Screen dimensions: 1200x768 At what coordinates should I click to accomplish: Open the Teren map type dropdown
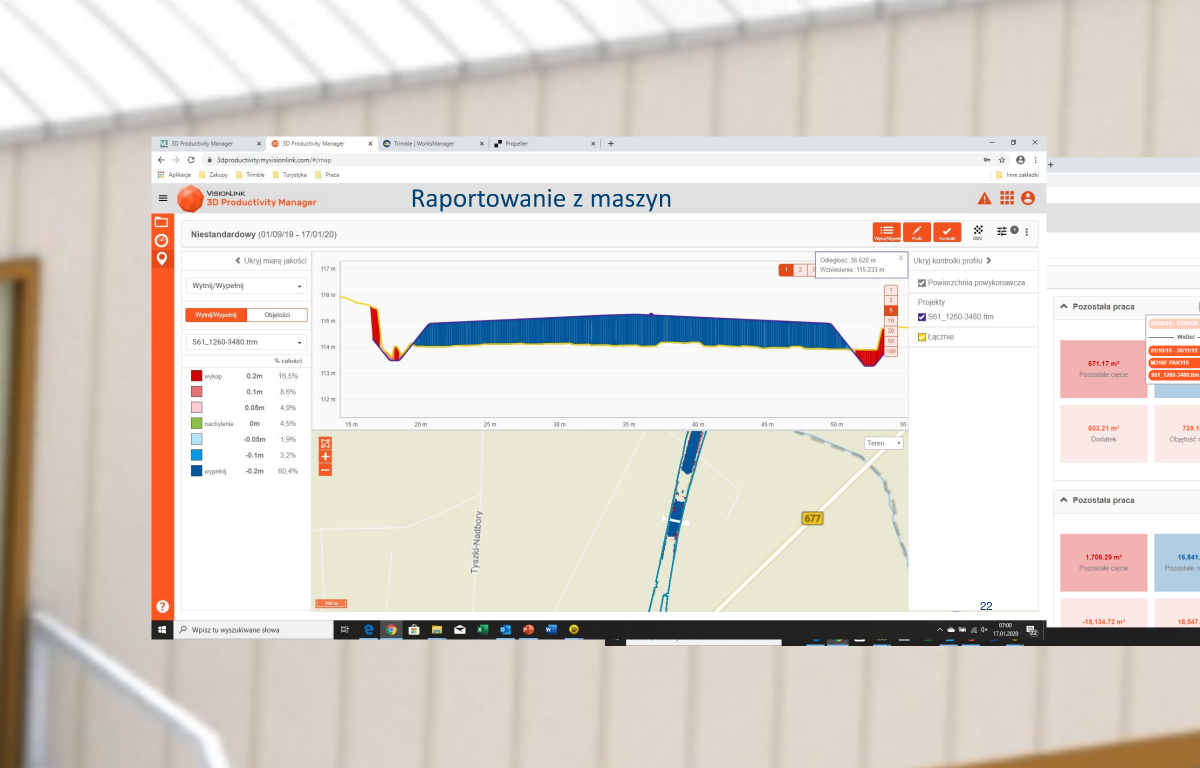[883, 443]
